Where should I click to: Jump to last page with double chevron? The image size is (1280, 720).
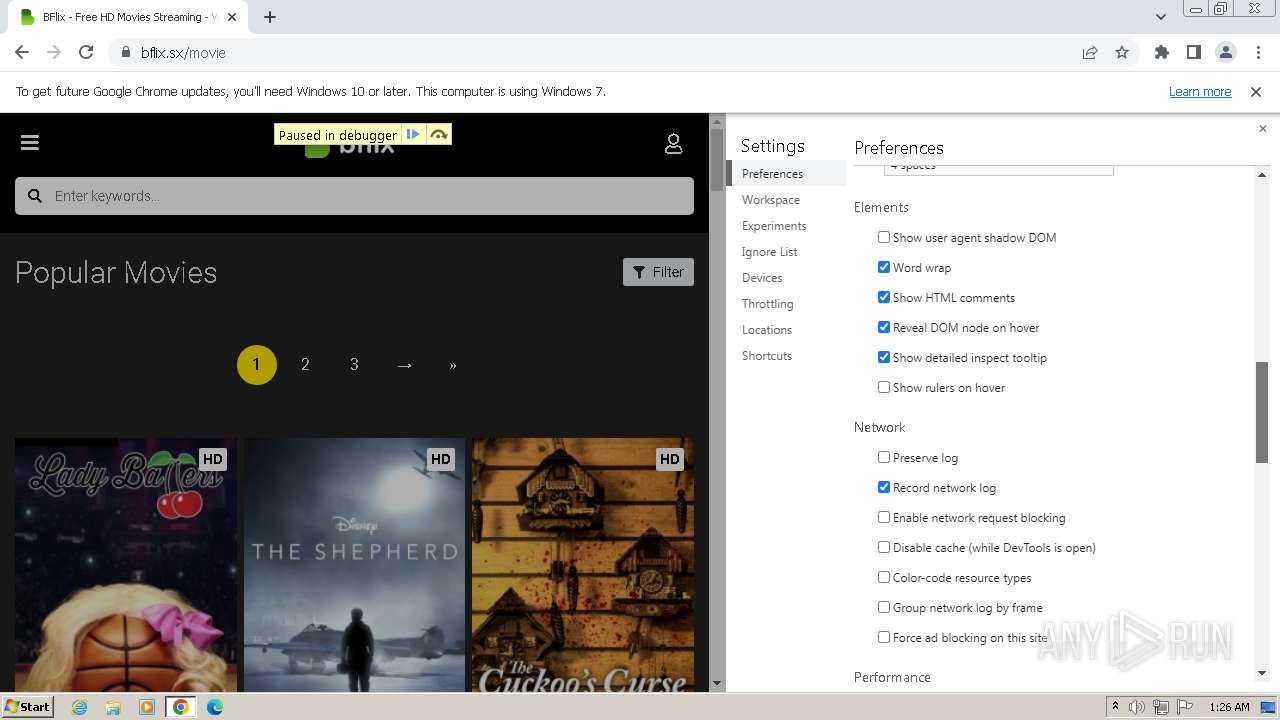click(453, 365)
